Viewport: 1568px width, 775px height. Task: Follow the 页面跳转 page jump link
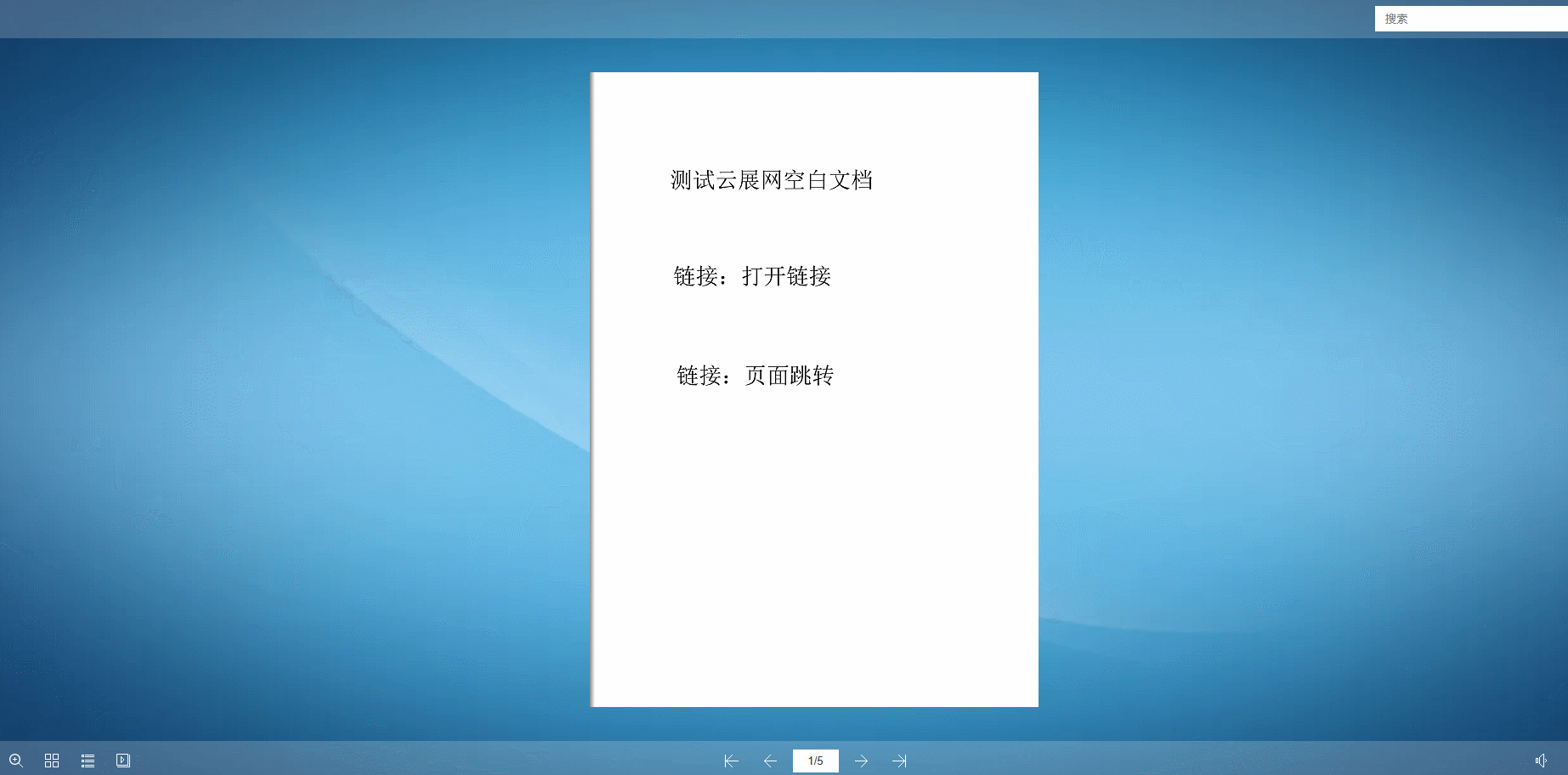pyautogui.click(x=789, y=376)
